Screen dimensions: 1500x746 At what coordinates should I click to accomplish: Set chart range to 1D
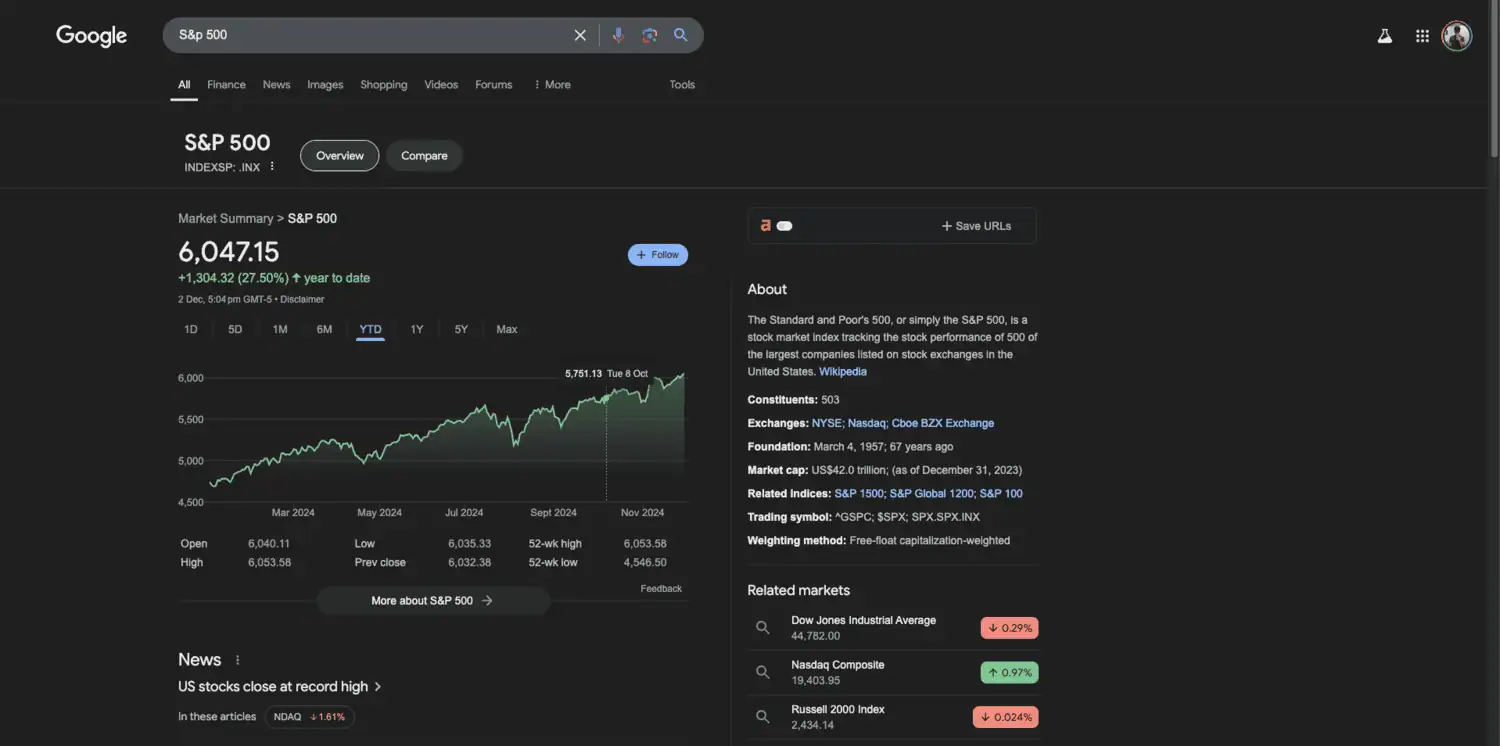(191, 329)
